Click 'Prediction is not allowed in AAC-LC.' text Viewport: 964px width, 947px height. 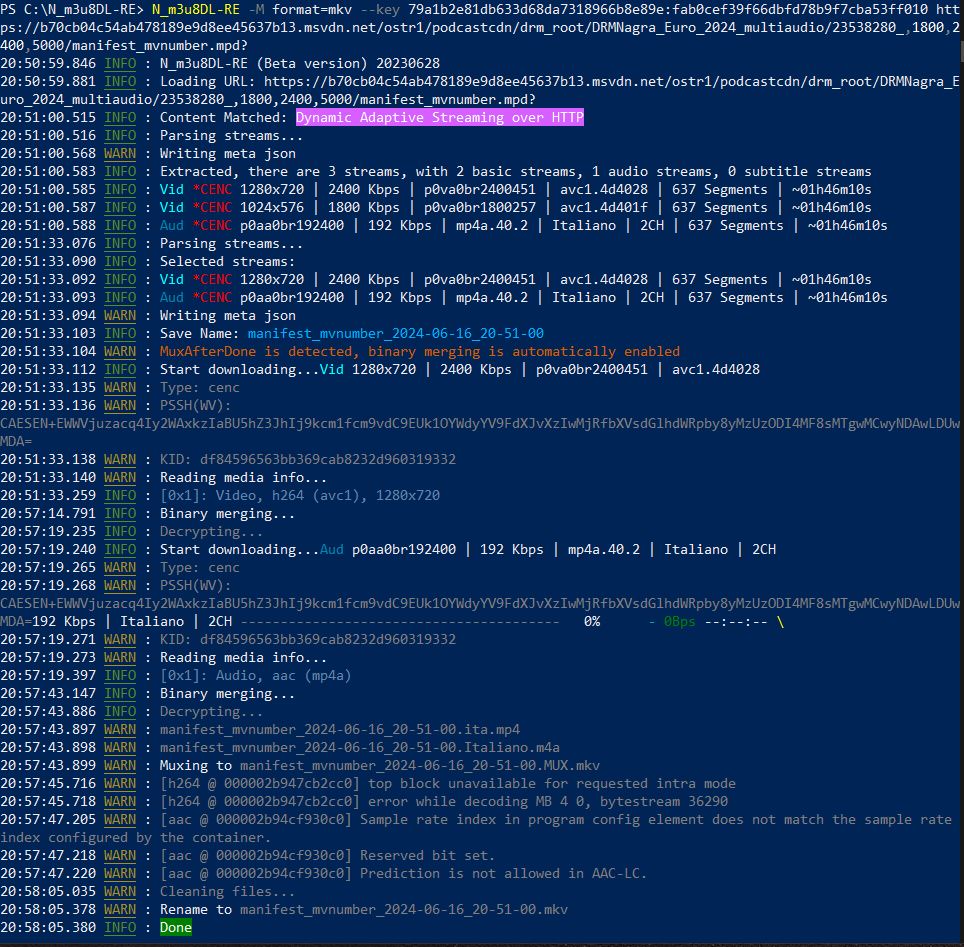tap(504, 873)
